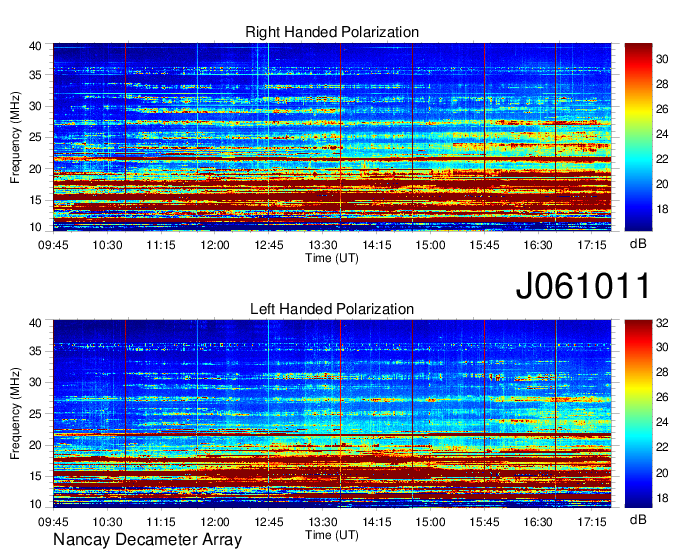Screen dimensions: 680x552
Task: Click the 11:15 tick on the right-handed time axis
Action: pos(161,245)
